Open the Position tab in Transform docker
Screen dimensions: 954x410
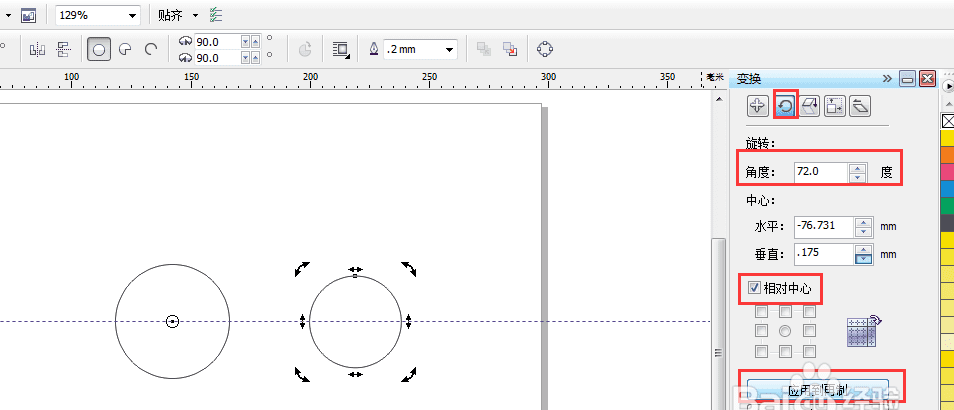758,105
